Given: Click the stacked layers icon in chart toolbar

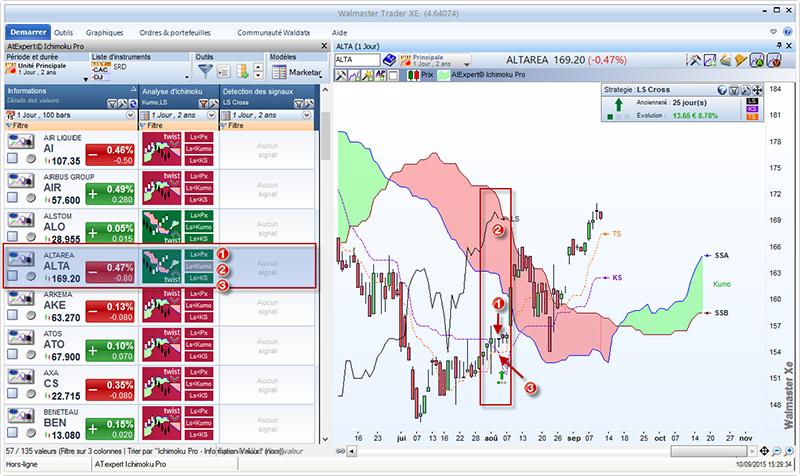Looking at the screenshot, I should [725, 60].
